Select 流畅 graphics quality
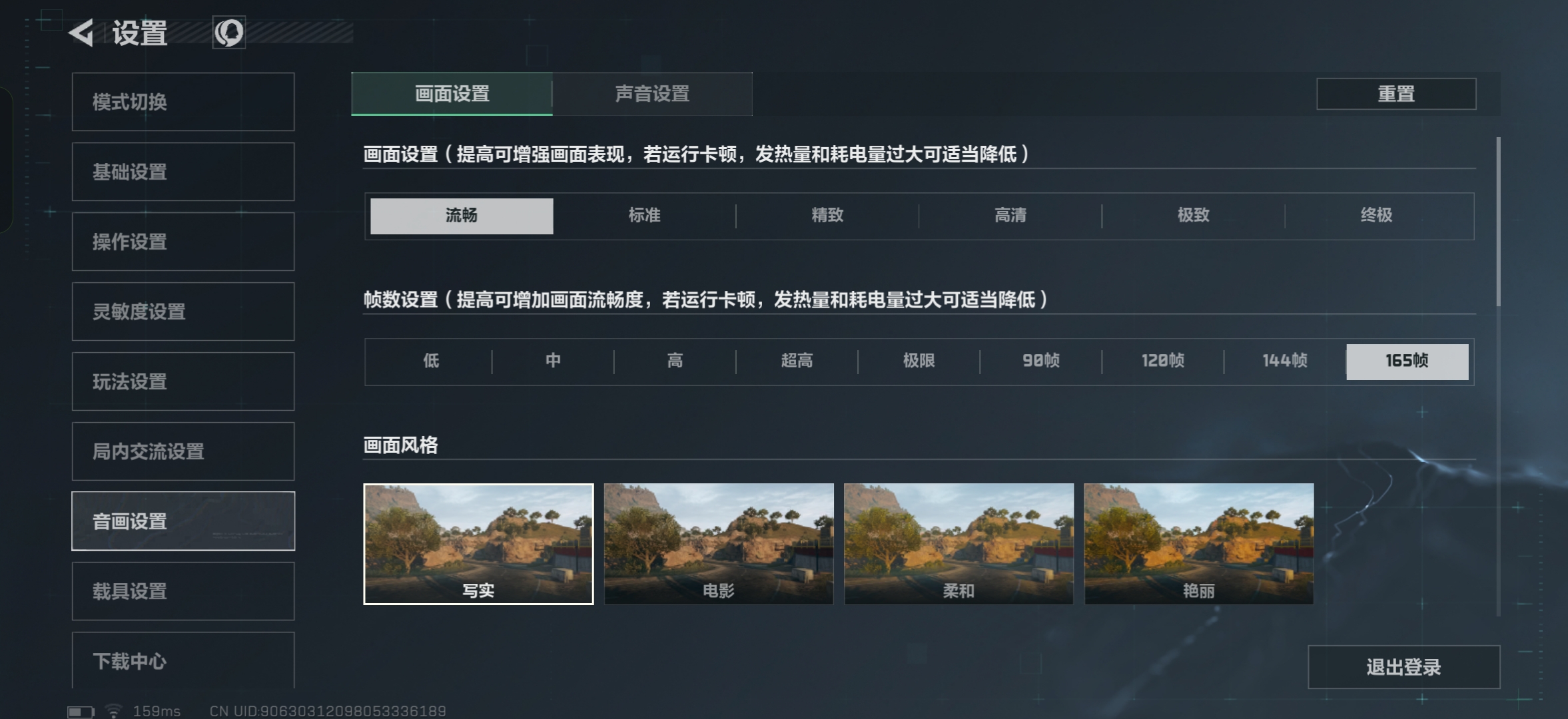 click(x=462, y=216)
